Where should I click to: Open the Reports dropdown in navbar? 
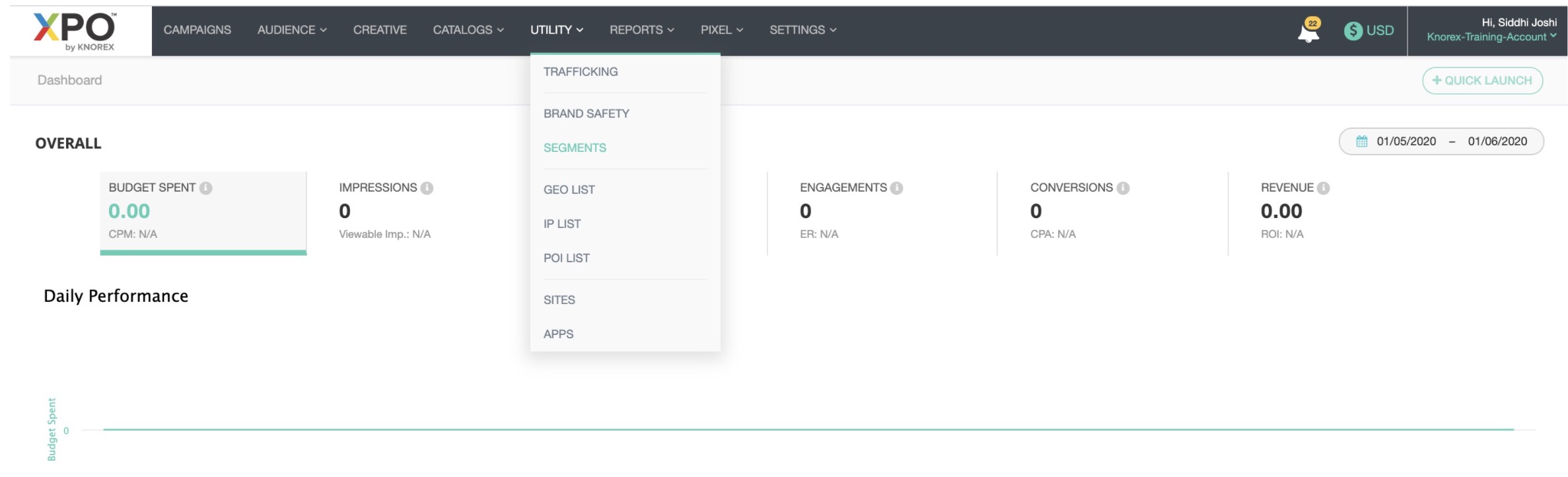point(641,30)
